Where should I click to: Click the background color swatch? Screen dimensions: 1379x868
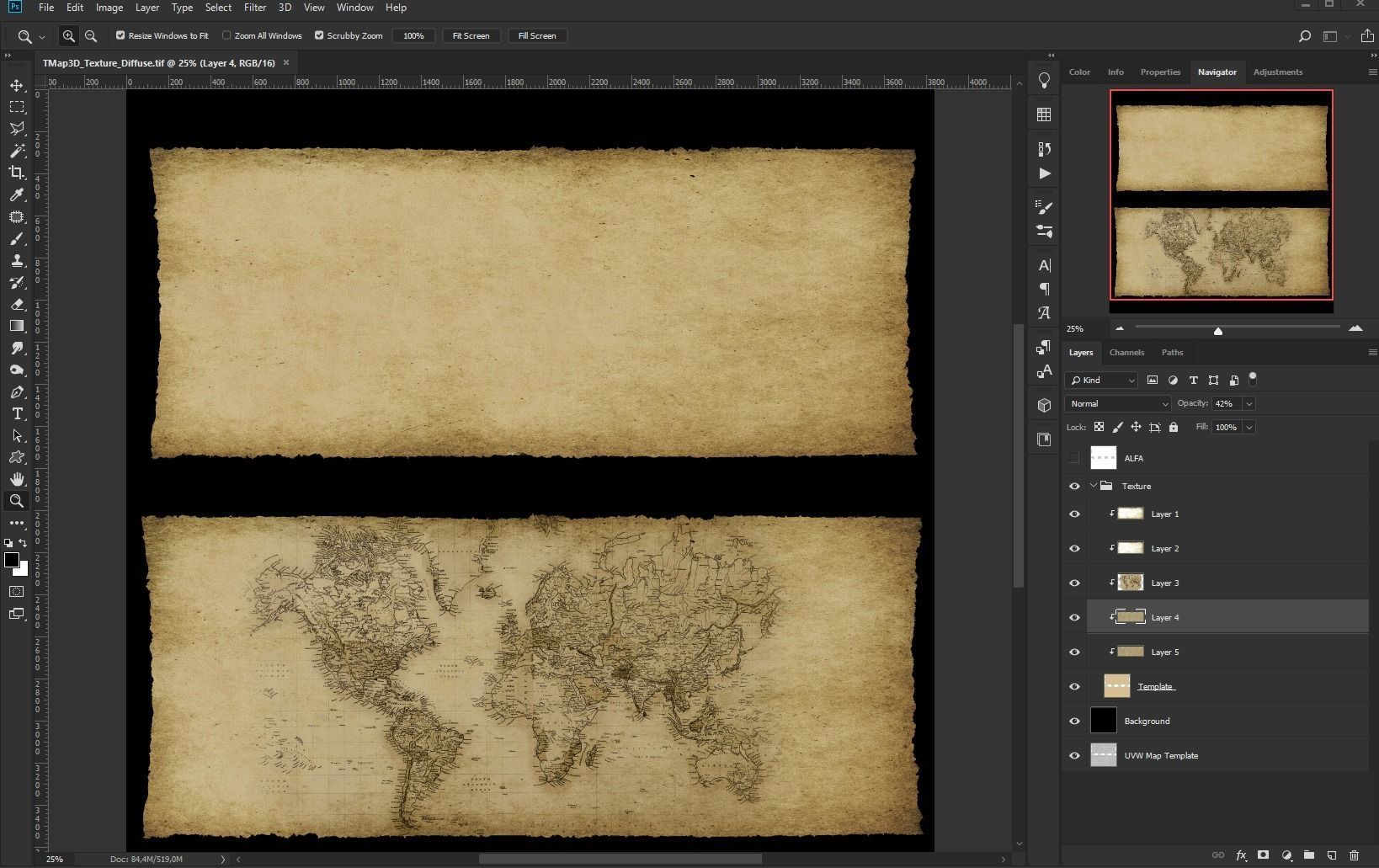point(24,572)
